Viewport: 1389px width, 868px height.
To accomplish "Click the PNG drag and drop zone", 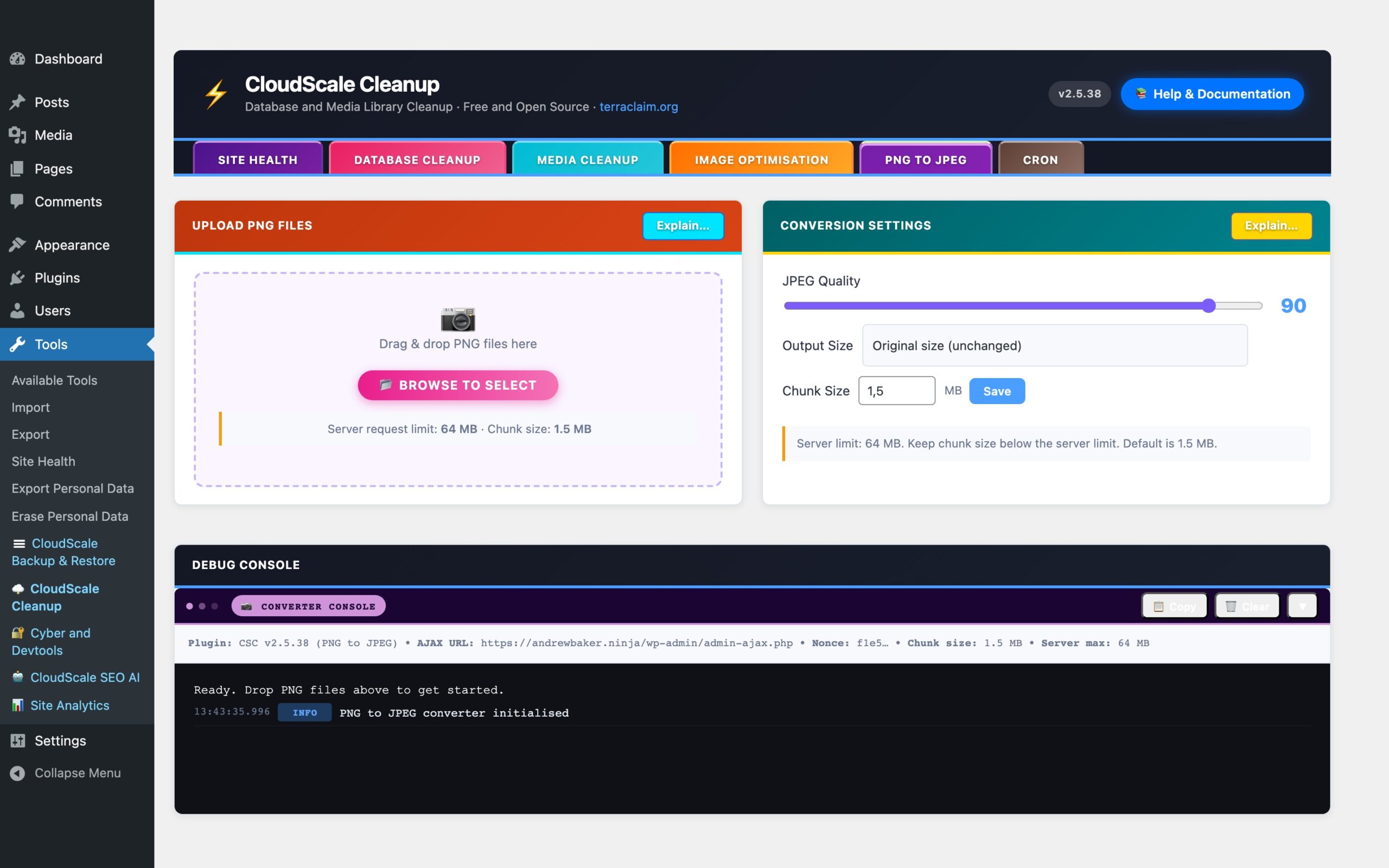I will (458, 379).
